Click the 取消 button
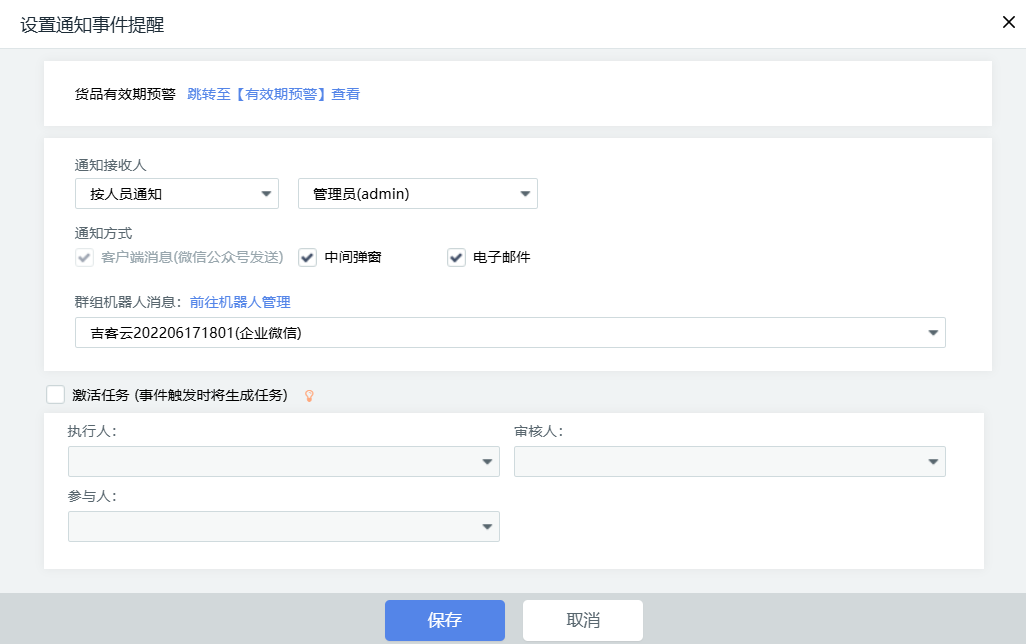 click(583, 620)
